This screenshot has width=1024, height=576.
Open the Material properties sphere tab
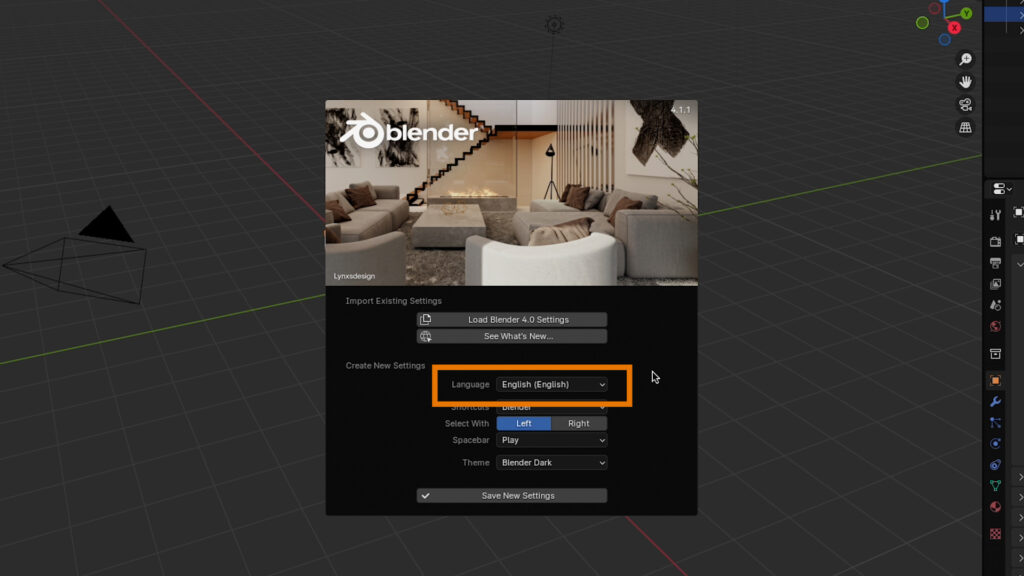pos(995,507)
